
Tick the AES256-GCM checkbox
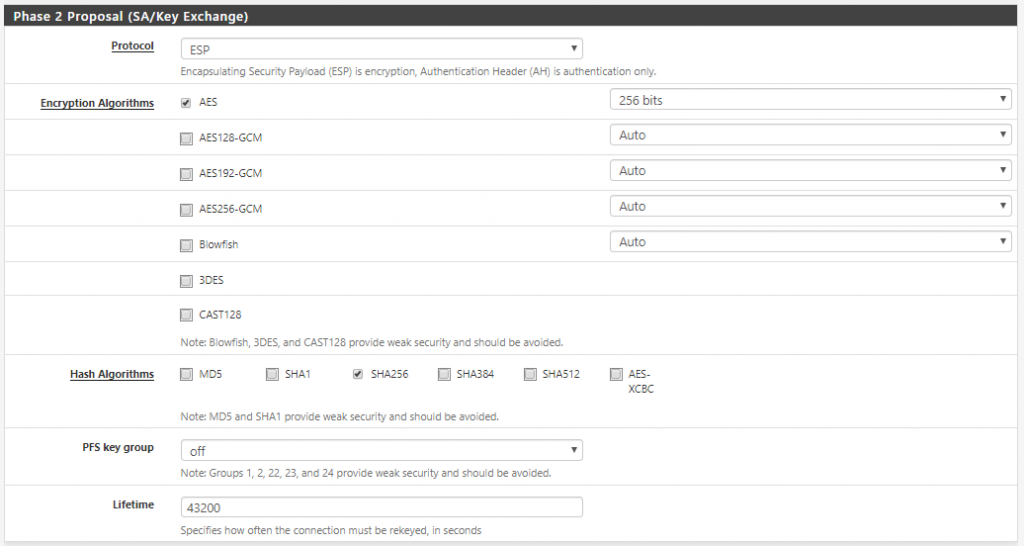pyautogui.click(x=186, y=210)
